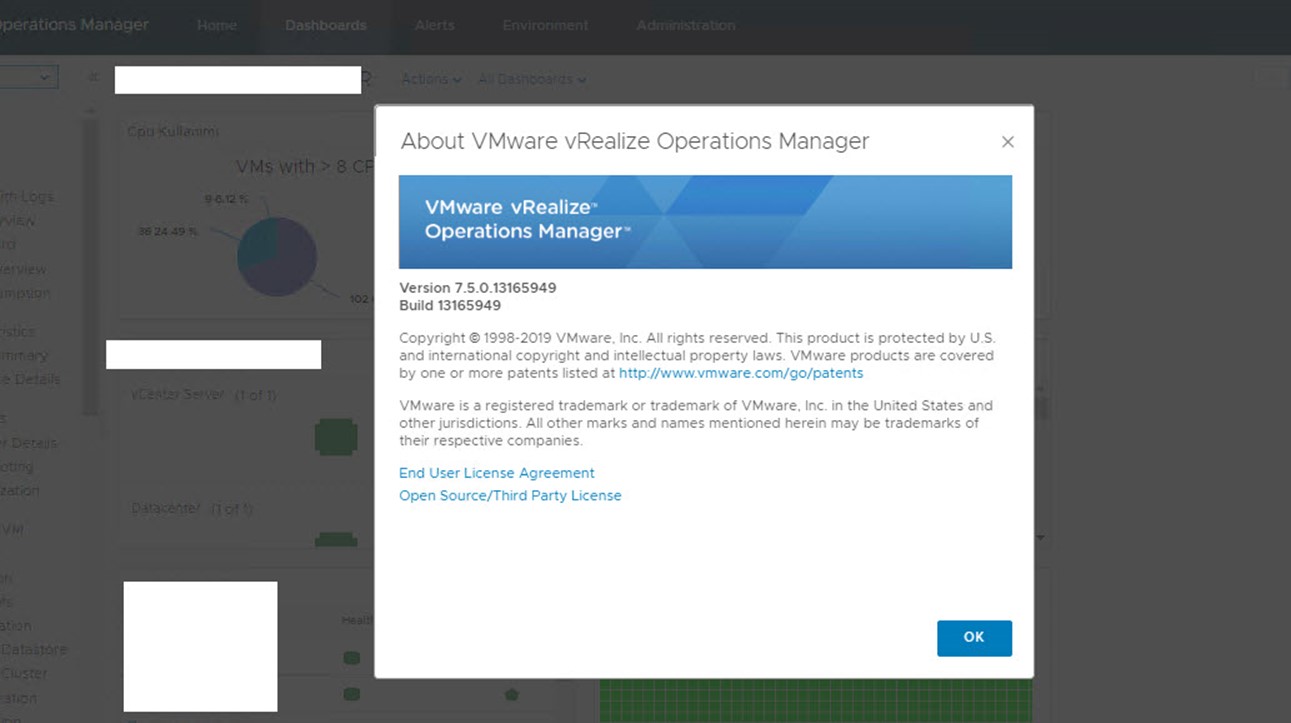Open Open Source/Third Party License link

tap(510, 495)
